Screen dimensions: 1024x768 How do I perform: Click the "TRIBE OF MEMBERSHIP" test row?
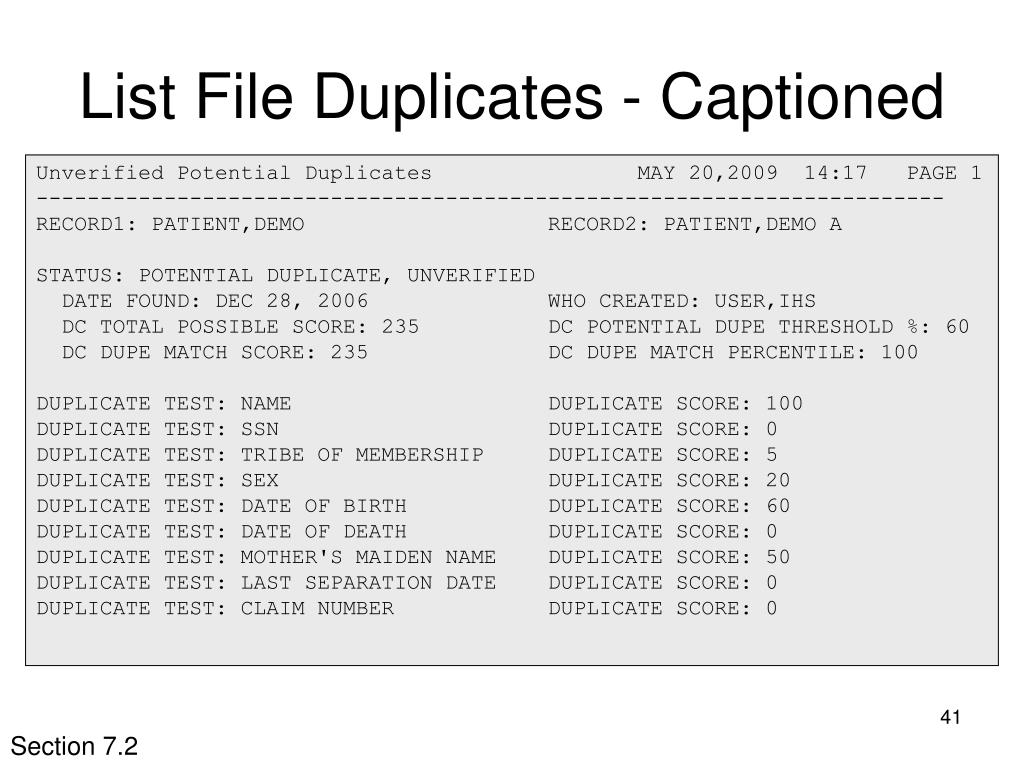[x=362, y=455]
